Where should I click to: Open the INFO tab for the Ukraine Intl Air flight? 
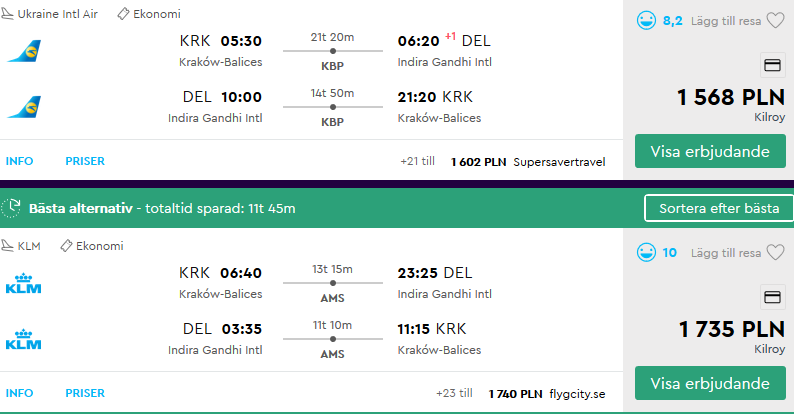(x=19, y=161)
